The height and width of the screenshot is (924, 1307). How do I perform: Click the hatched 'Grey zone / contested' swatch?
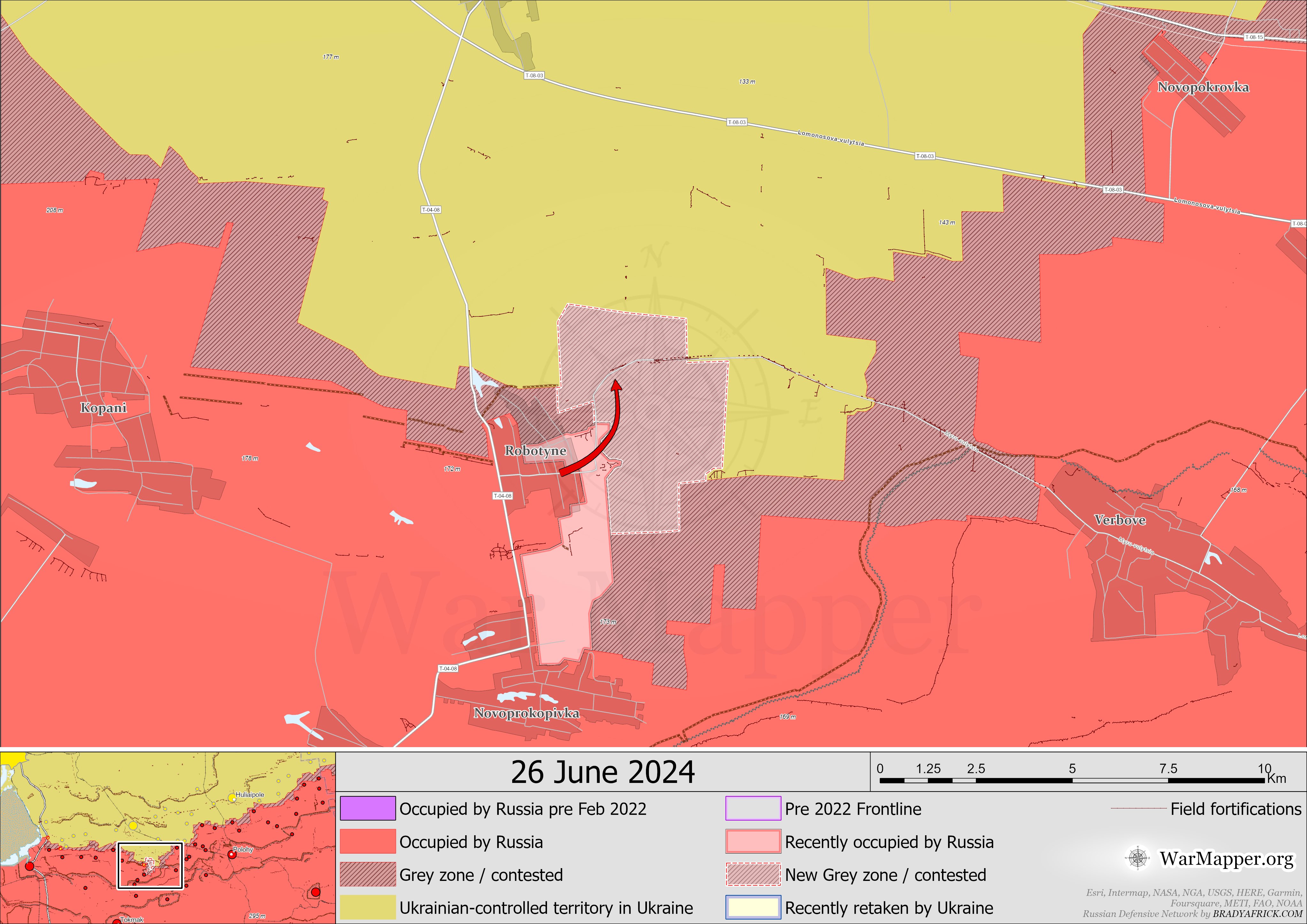(368, 875)
